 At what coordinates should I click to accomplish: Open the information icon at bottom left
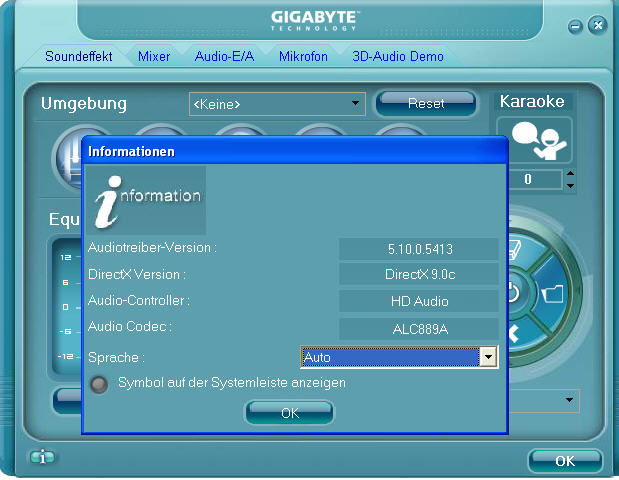(x=42, y=458)
